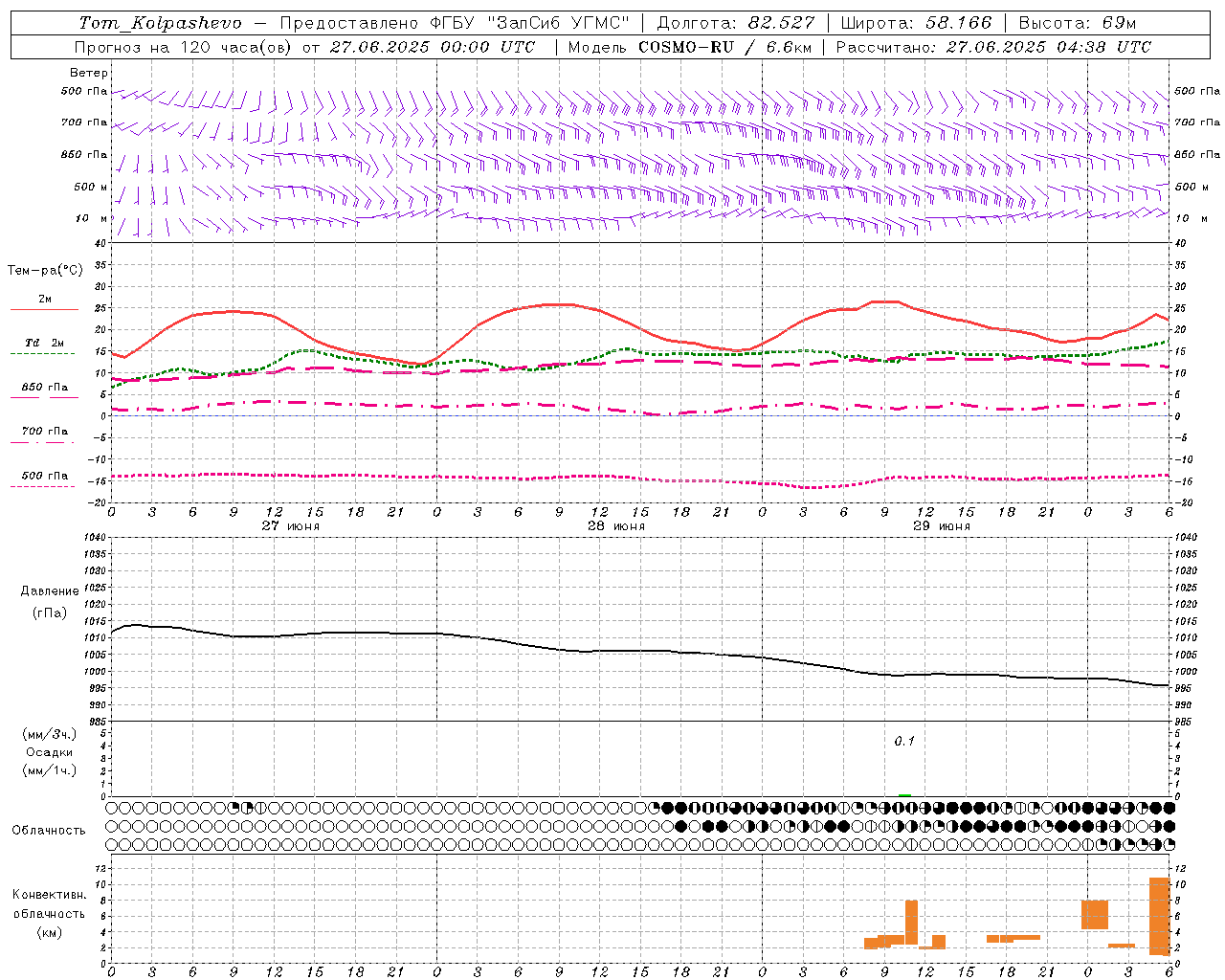Click the solid red 2м legend line sample
Screen dimensions: 1225x980
44,309
